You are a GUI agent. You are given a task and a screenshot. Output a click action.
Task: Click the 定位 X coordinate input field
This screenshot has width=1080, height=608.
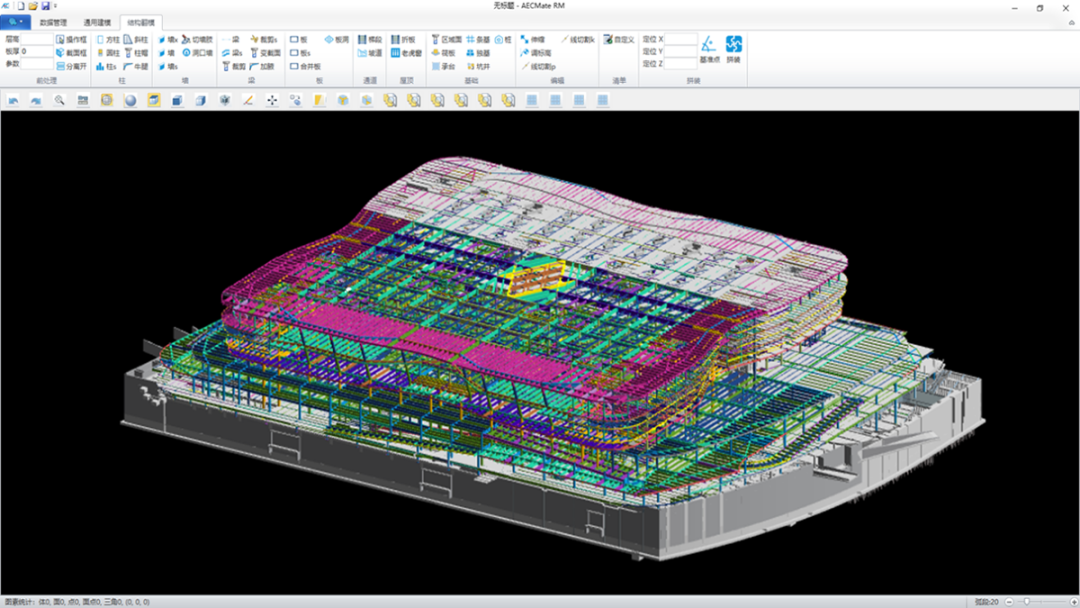[682, 39]
